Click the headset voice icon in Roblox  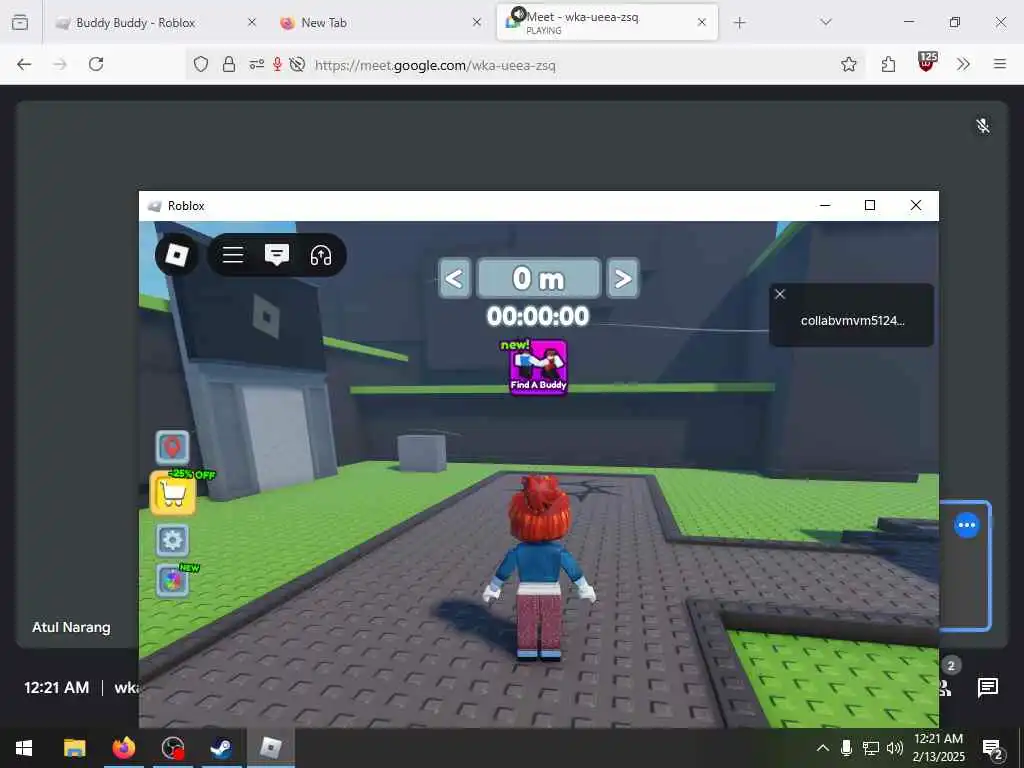(321, 255)
